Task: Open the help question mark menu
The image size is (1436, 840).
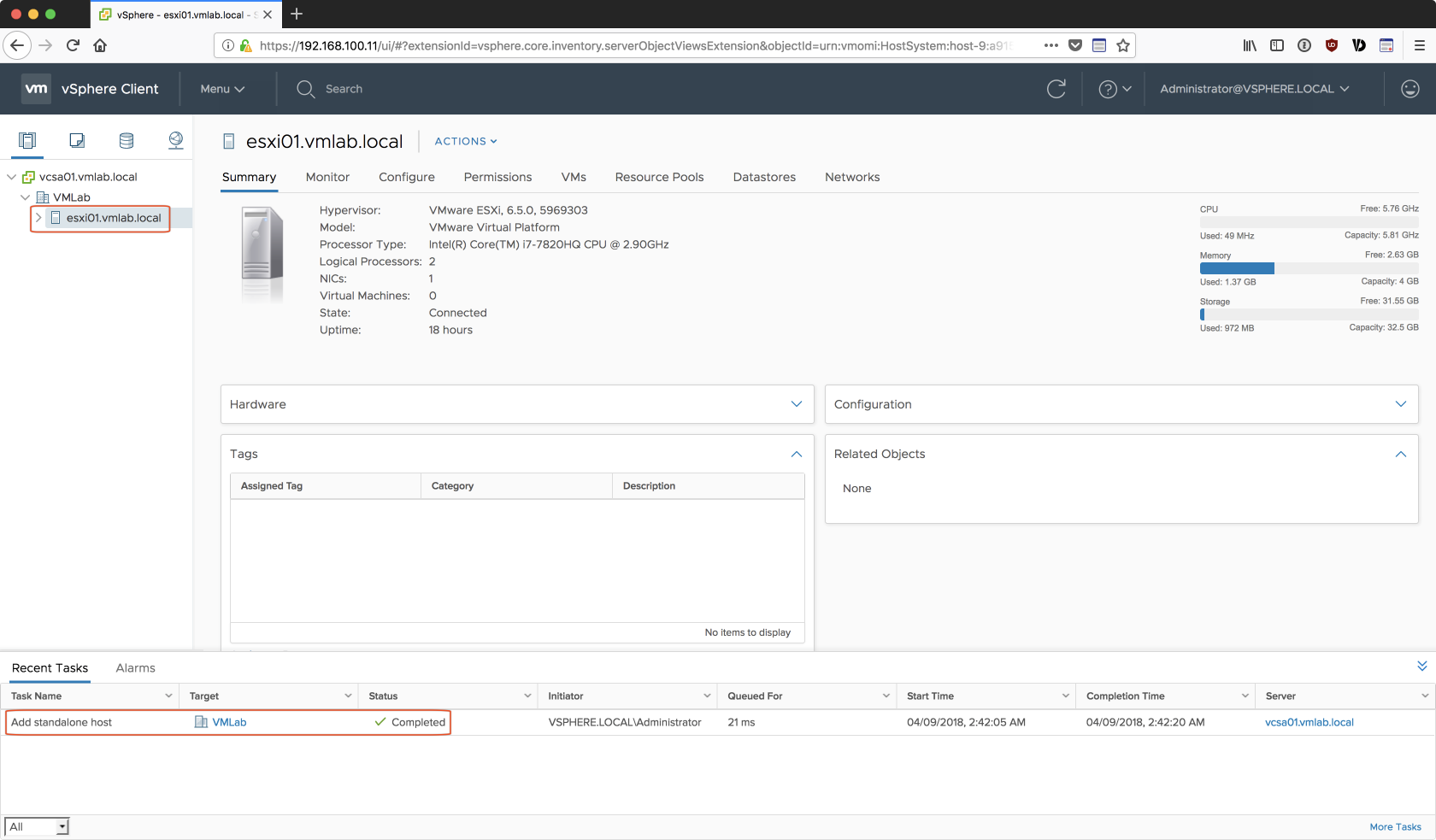Action: [x=1114, y=89]
